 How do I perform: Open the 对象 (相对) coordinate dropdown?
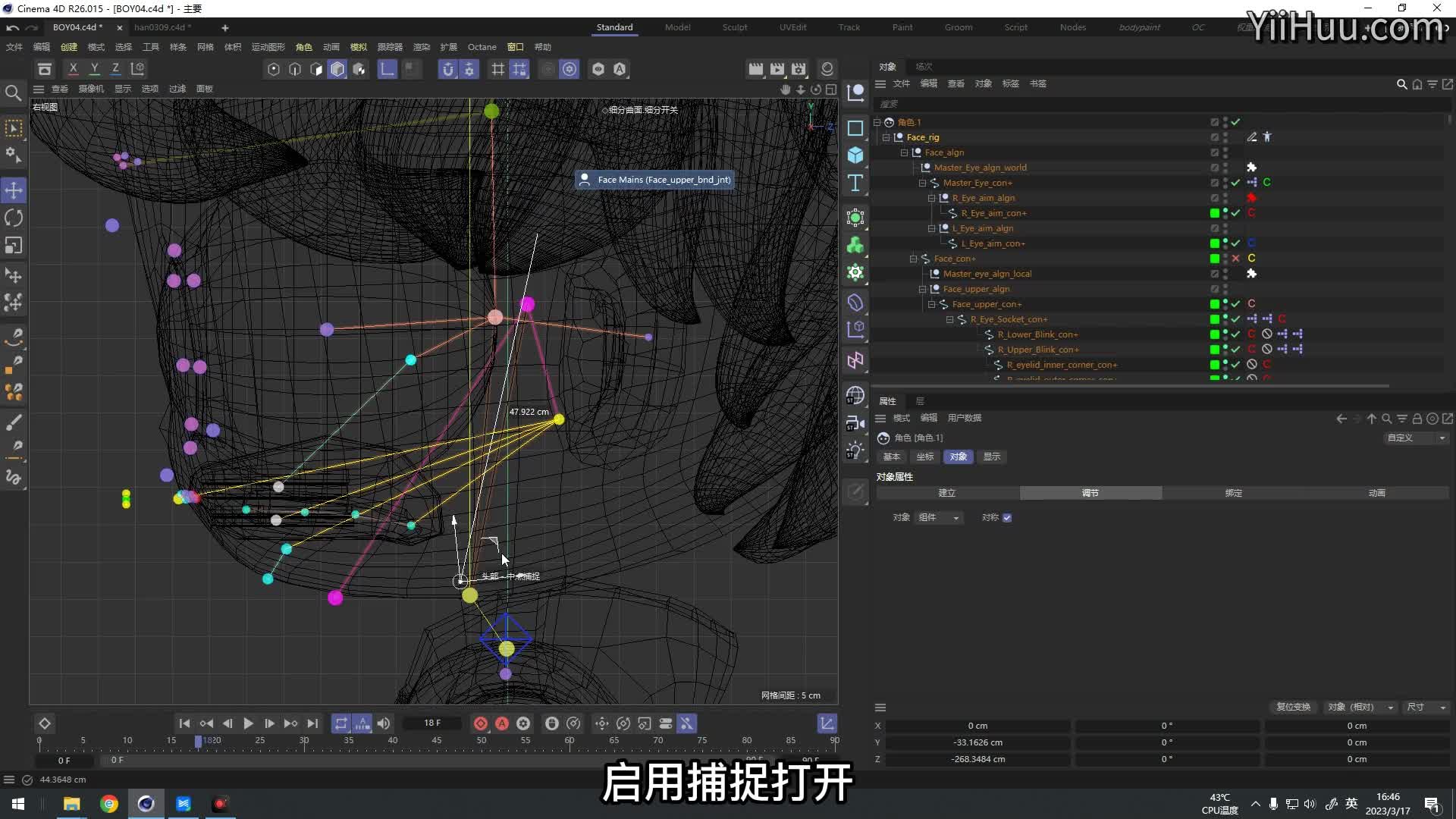tap(1360, 708)
